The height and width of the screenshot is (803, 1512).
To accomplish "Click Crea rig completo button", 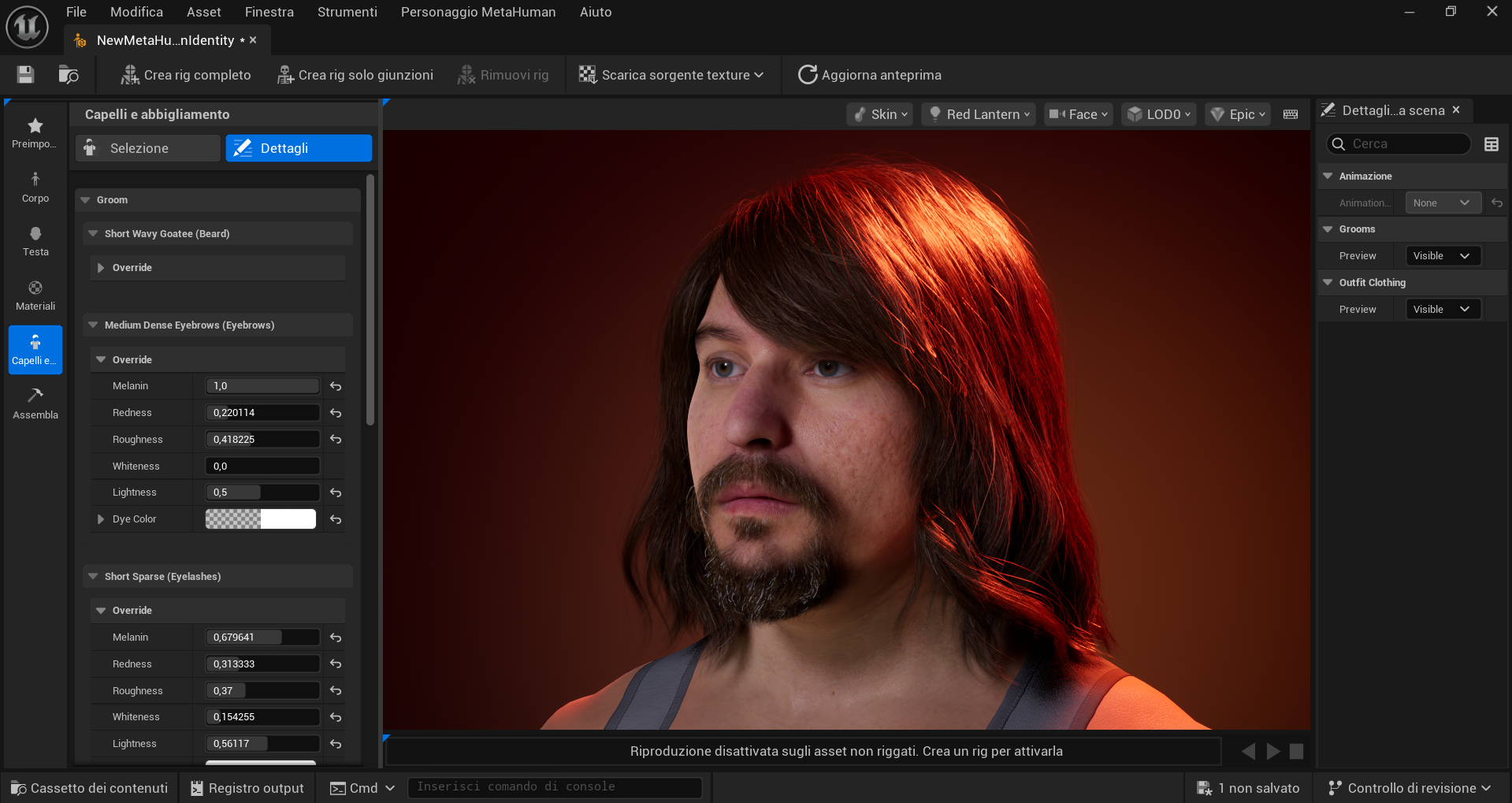I will [186, 75].
